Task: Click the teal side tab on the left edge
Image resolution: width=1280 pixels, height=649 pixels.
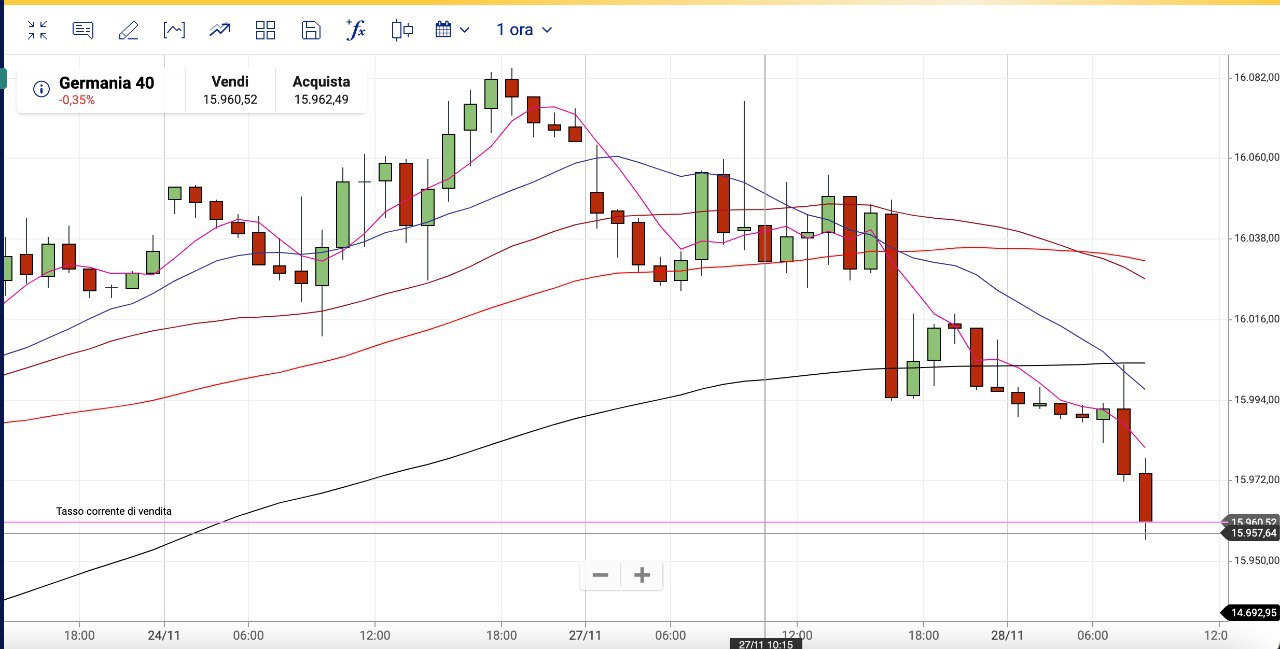Action: coord(3,79)
